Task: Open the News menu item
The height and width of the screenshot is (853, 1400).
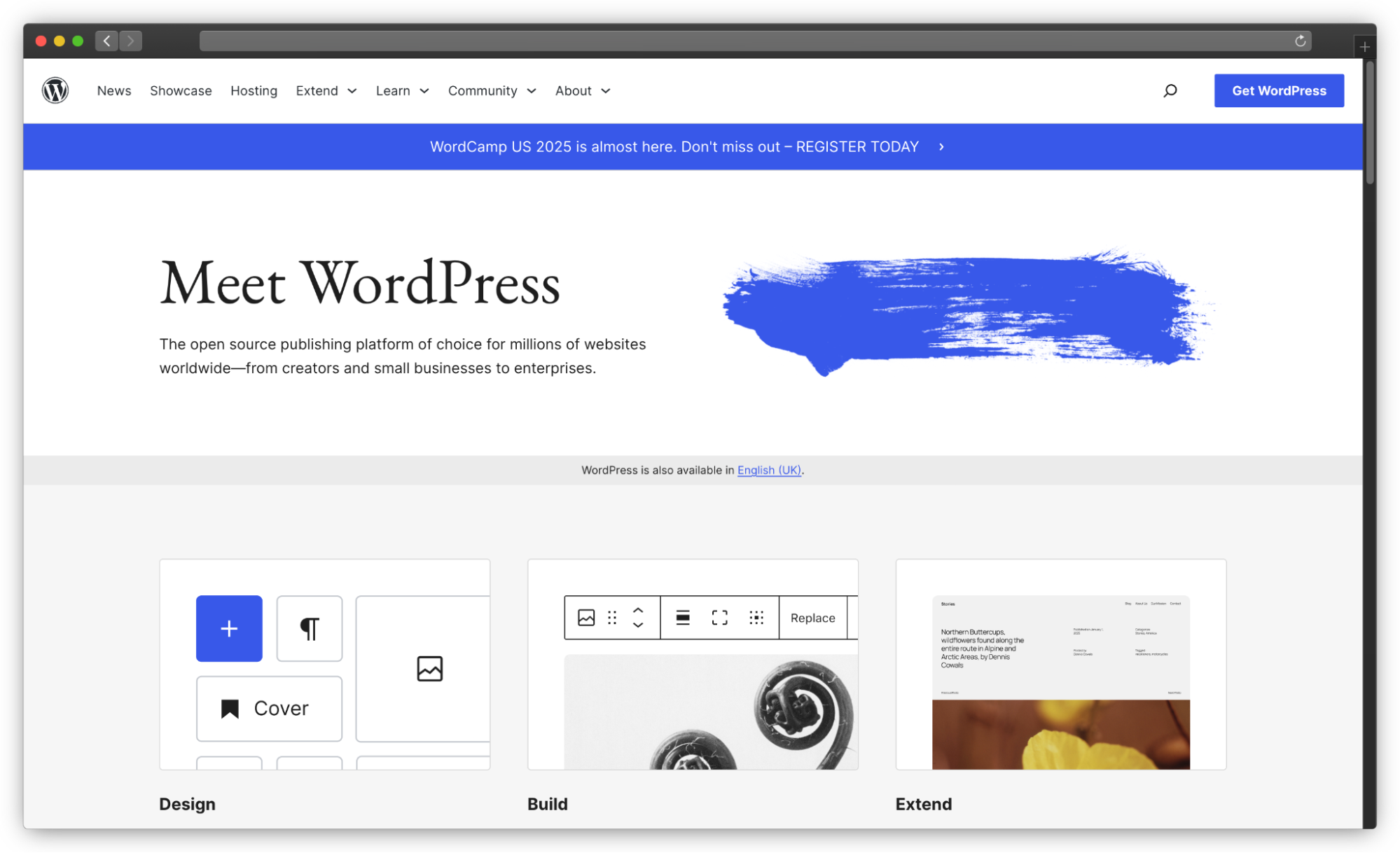Action: (113, 90)
